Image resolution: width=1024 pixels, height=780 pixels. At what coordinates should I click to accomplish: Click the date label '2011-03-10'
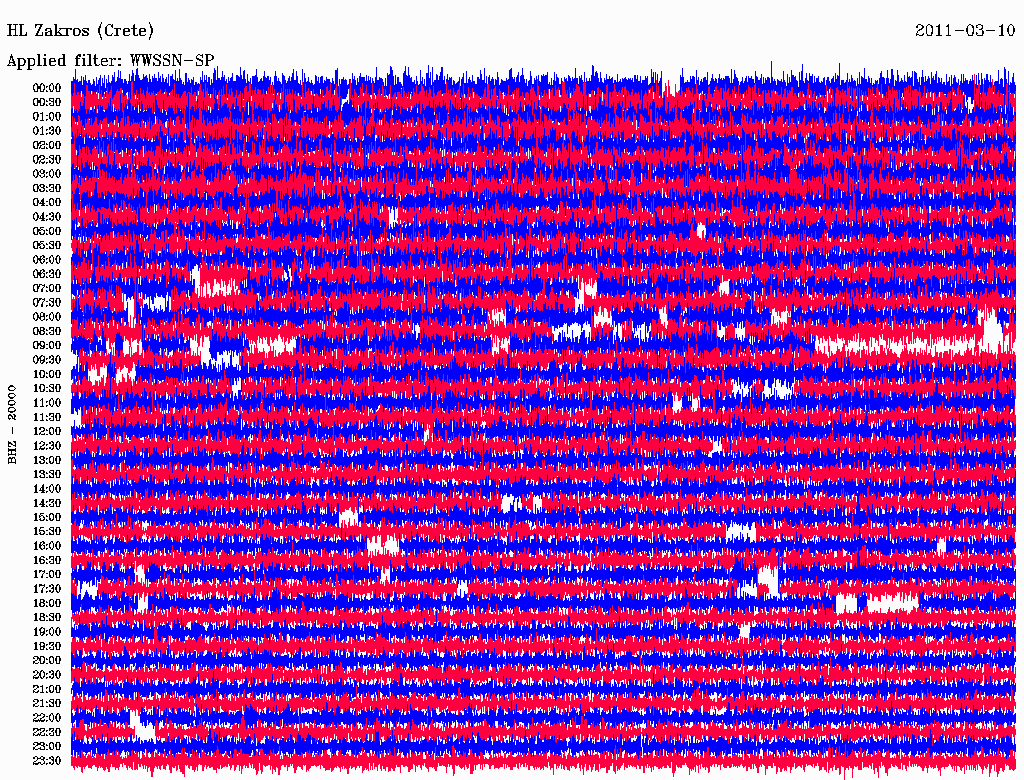tap(965, 31)
